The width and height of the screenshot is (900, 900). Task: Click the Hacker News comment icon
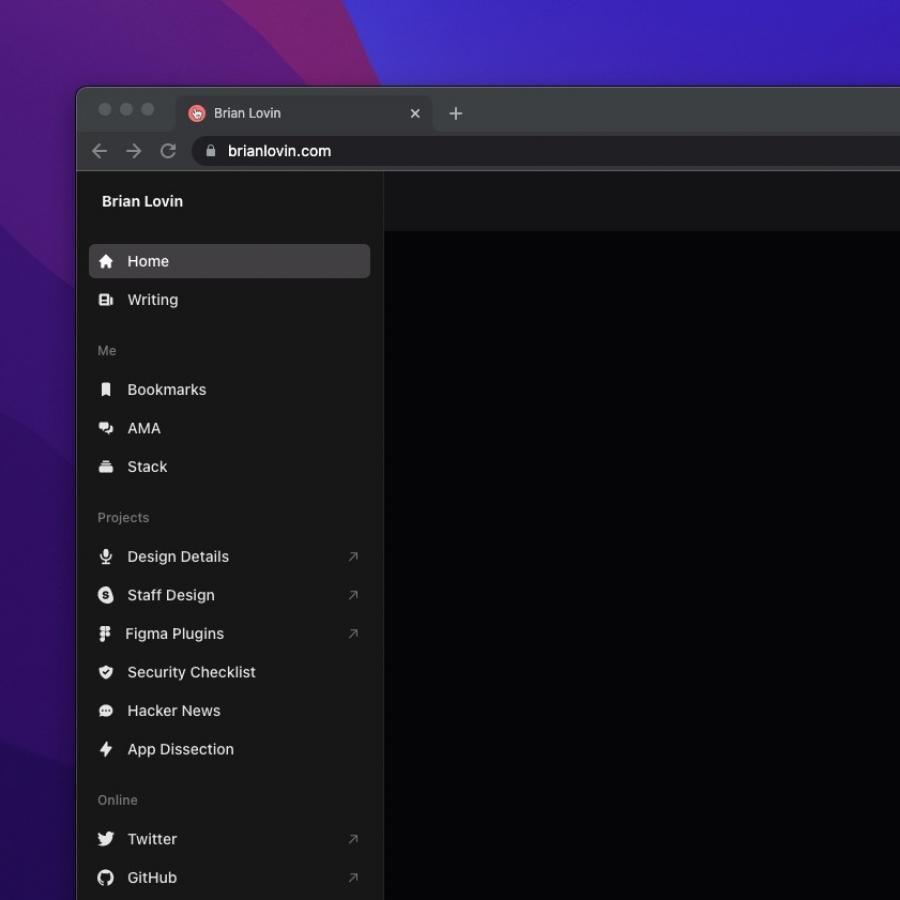point(106,711)
